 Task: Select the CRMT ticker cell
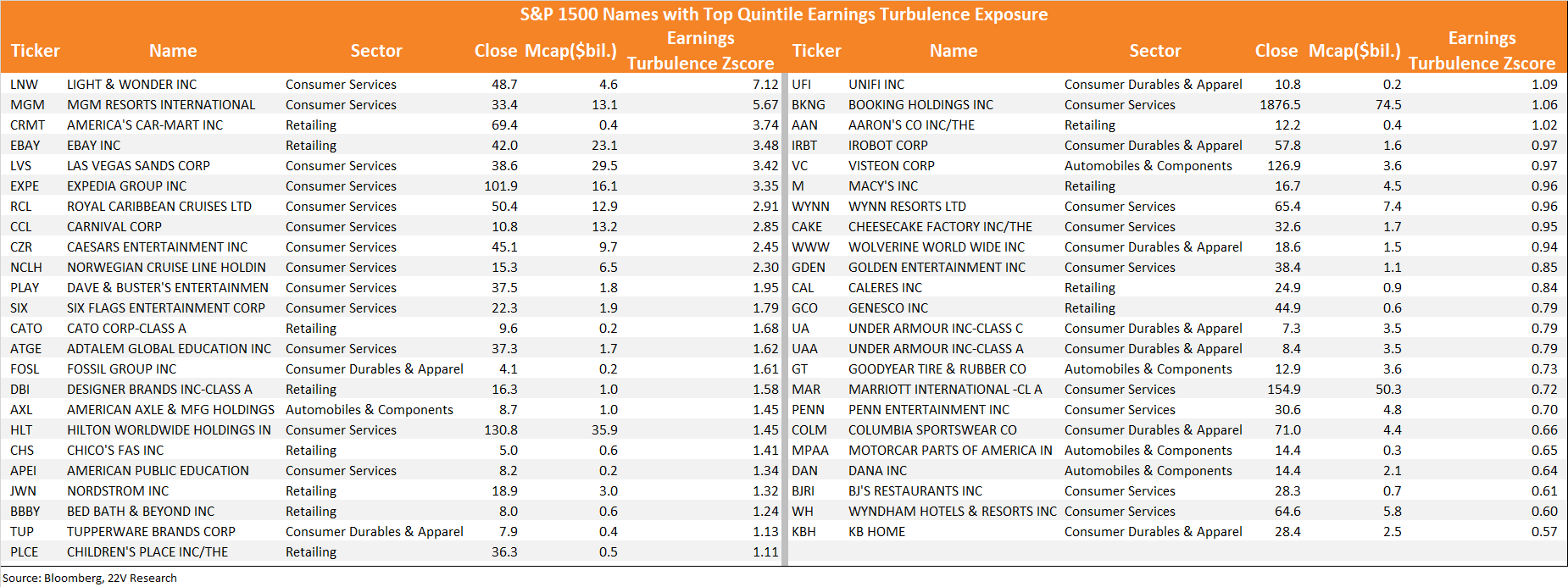(28, 125)
